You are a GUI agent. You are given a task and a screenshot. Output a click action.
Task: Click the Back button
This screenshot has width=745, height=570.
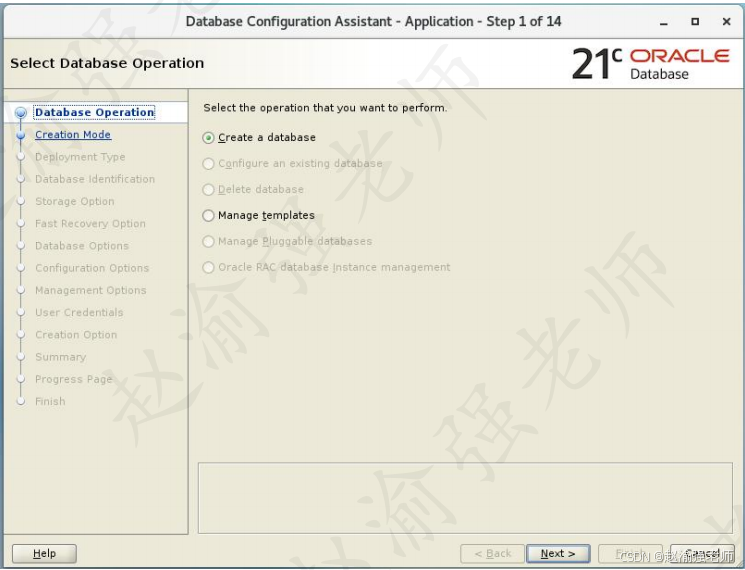tap(492, 554)
